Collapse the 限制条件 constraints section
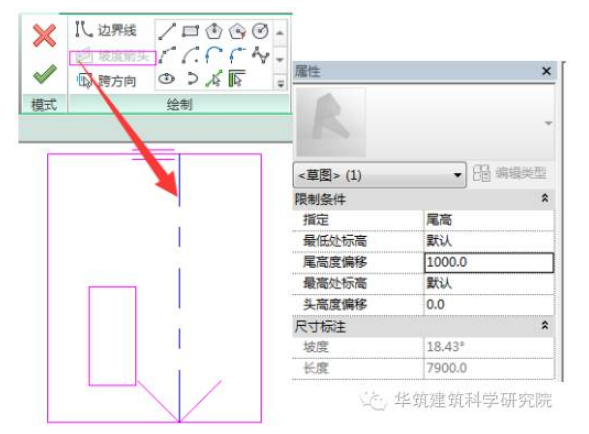The height and width of the screenshot is (434, 589). click(x=545, y=198)
